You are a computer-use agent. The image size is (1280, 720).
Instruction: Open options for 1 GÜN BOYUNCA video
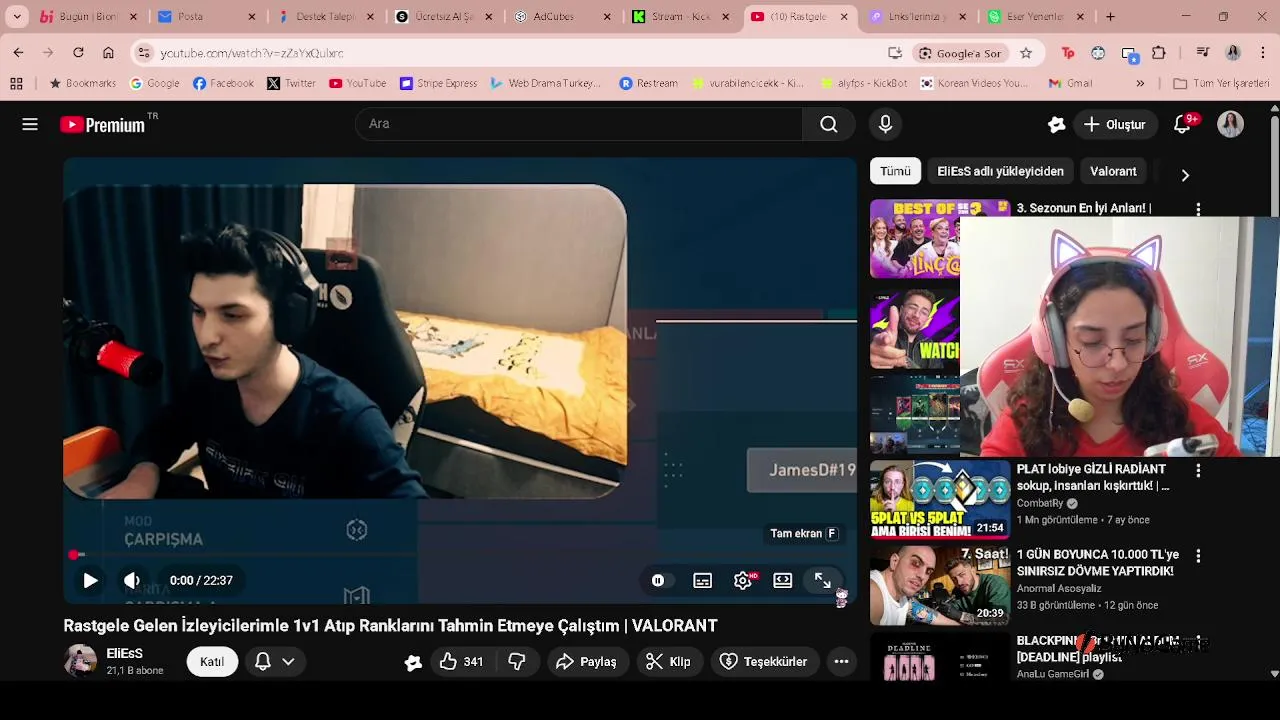1198,555
